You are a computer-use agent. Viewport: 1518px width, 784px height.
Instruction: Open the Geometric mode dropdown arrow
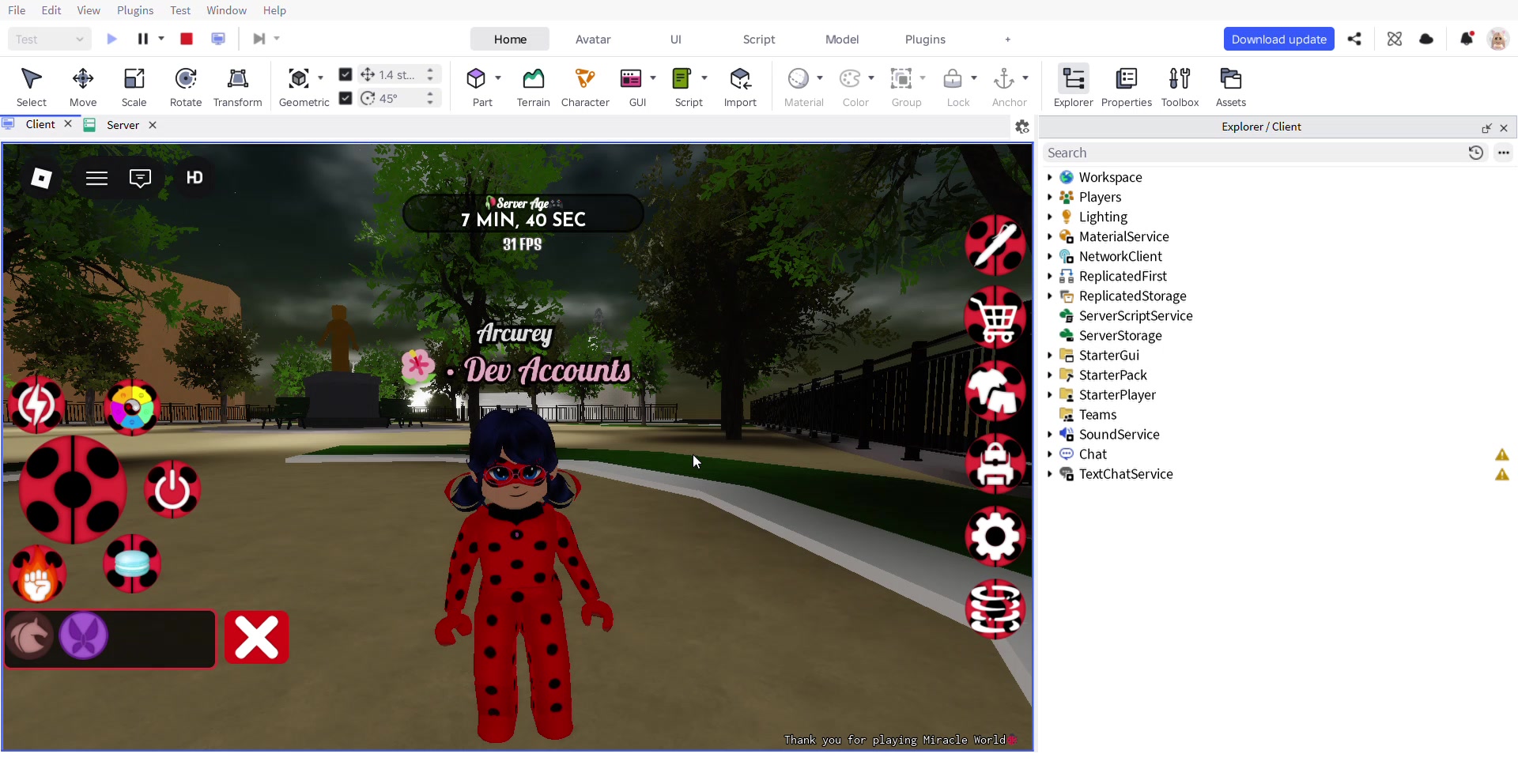point(320,78)
